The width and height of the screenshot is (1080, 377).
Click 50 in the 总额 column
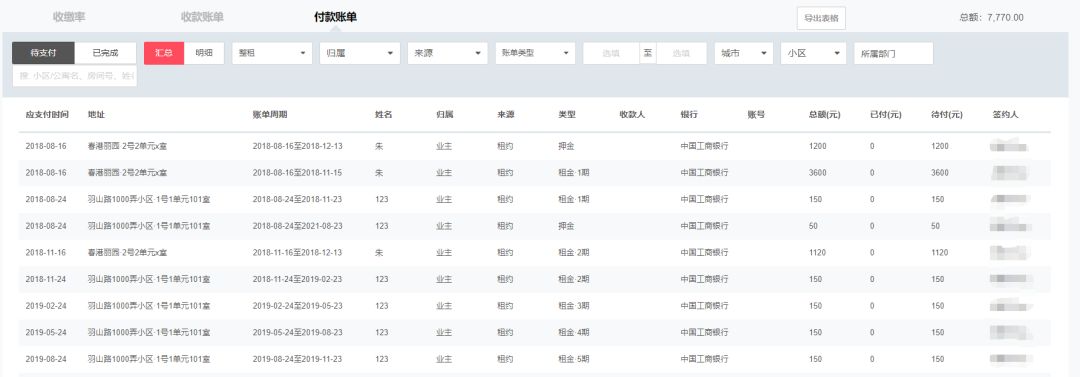(814, 226)
